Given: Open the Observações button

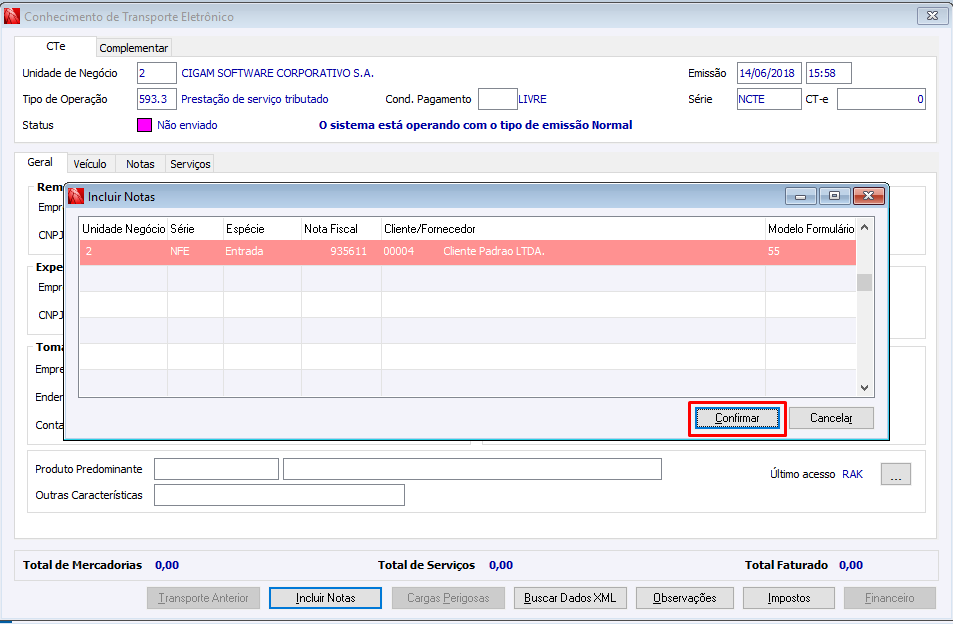Looking at the screenshot, I should [x=685, y=598].
